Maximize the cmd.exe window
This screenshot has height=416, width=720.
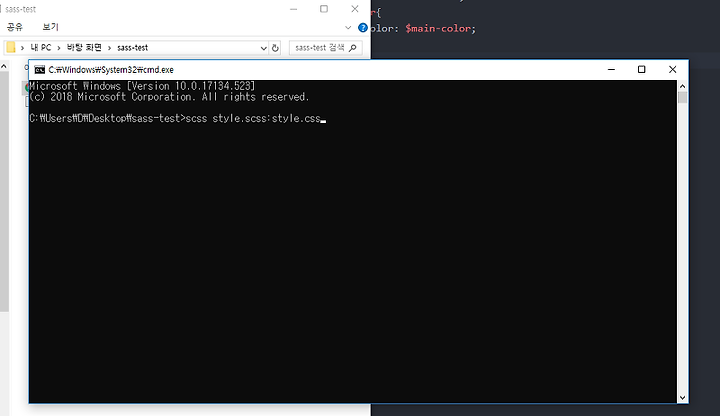pos(641,69)
